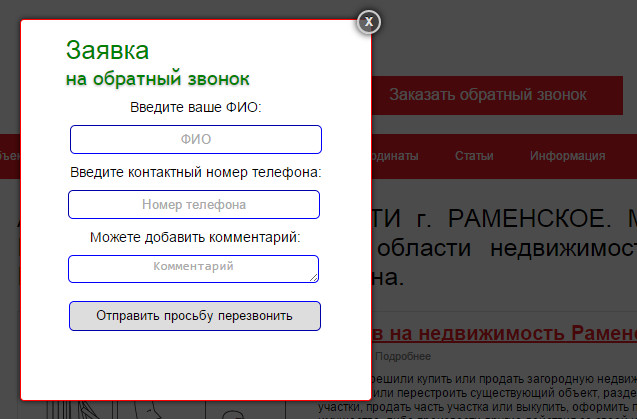The height and width of the screenshot is (419, 637).
Task: Click the comment box resize handle
Action: click(x=314, y=278)
